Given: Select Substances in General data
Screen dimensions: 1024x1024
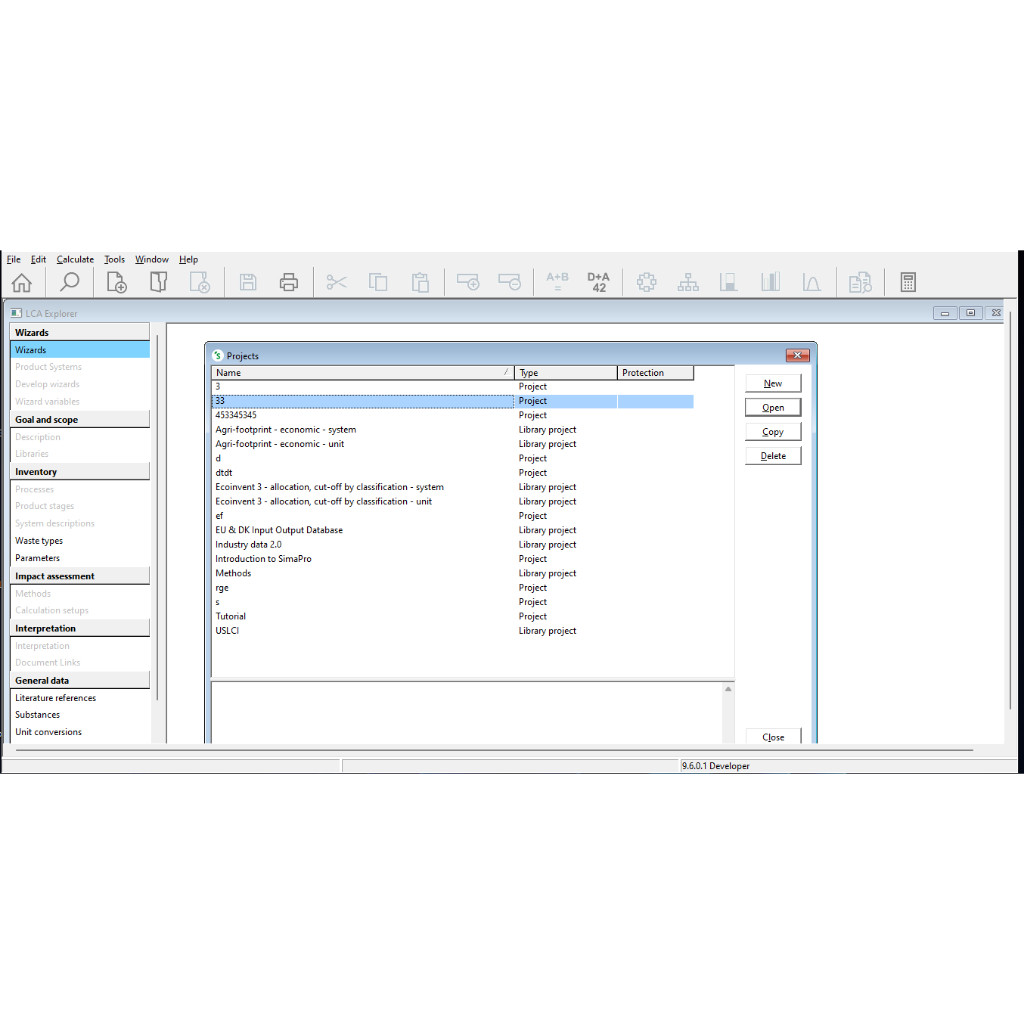Looking at the screenshot, I should click(37, 715).
